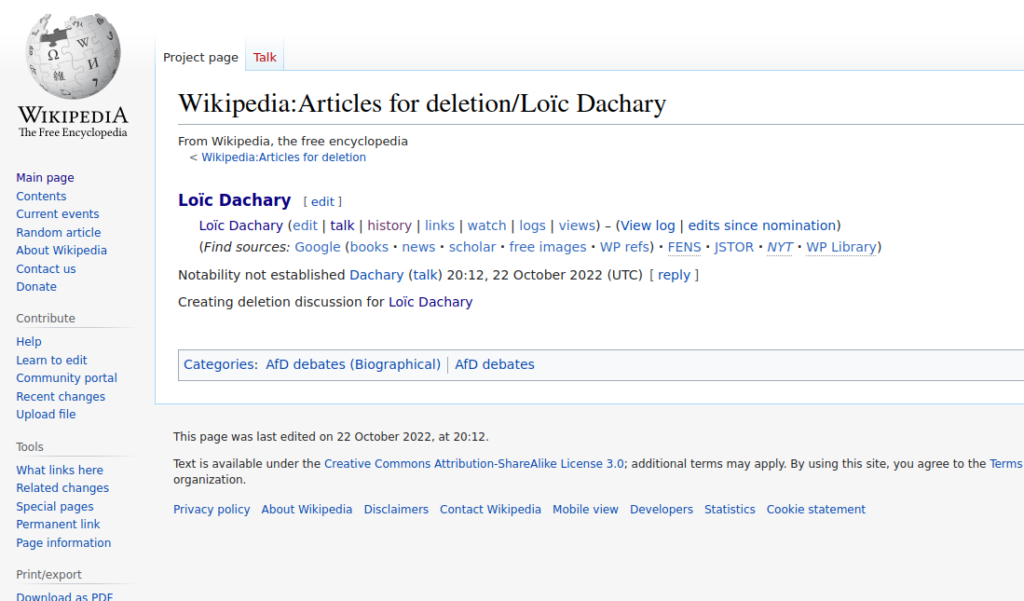The width and height of the screenshot is (1024, 601).
Task: Open Upload file link
Action: pos(46,414)
